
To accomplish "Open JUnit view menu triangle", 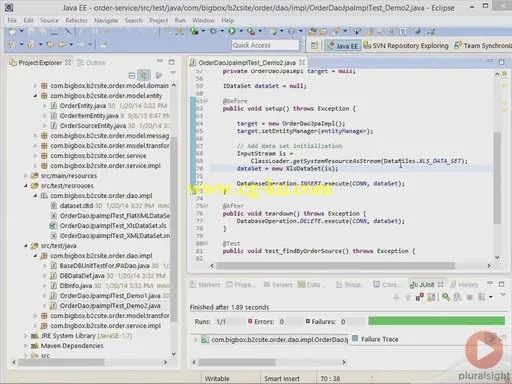I will (503, 295).
